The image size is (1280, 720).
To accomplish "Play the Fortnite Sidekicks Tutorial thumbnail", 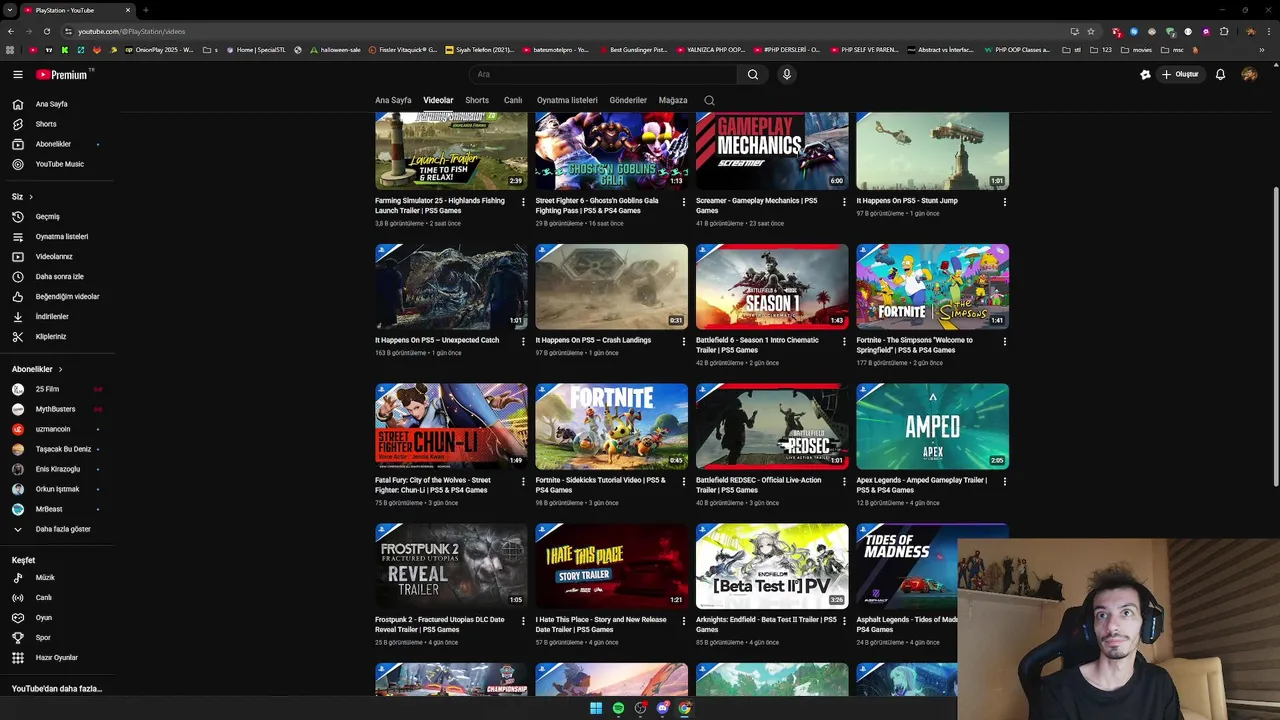I will (611, 426).
